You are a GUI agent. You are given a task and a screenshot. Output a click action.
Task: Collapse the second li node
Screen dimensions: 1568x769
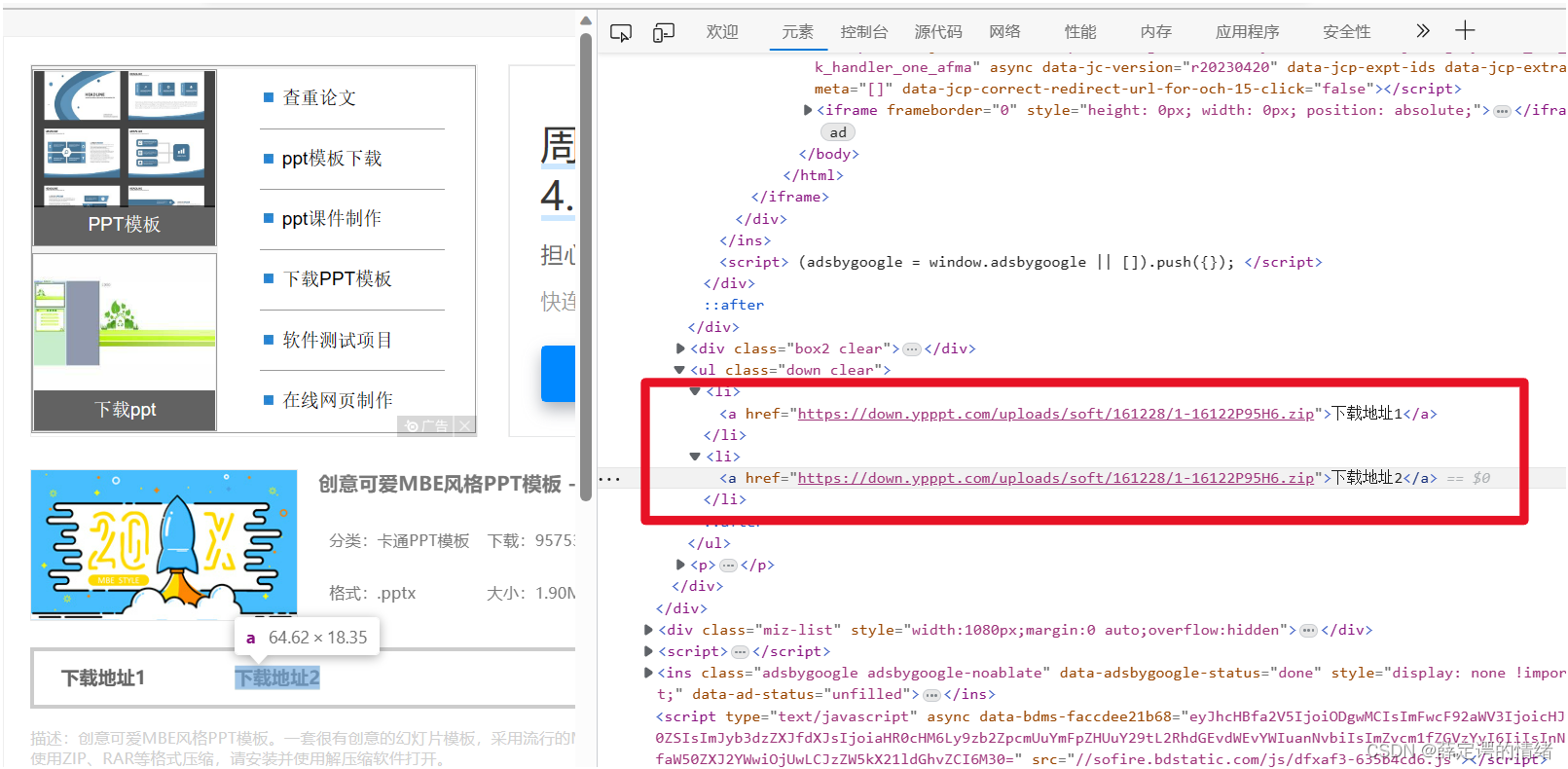pyautogui.click(x=695, y=457)
